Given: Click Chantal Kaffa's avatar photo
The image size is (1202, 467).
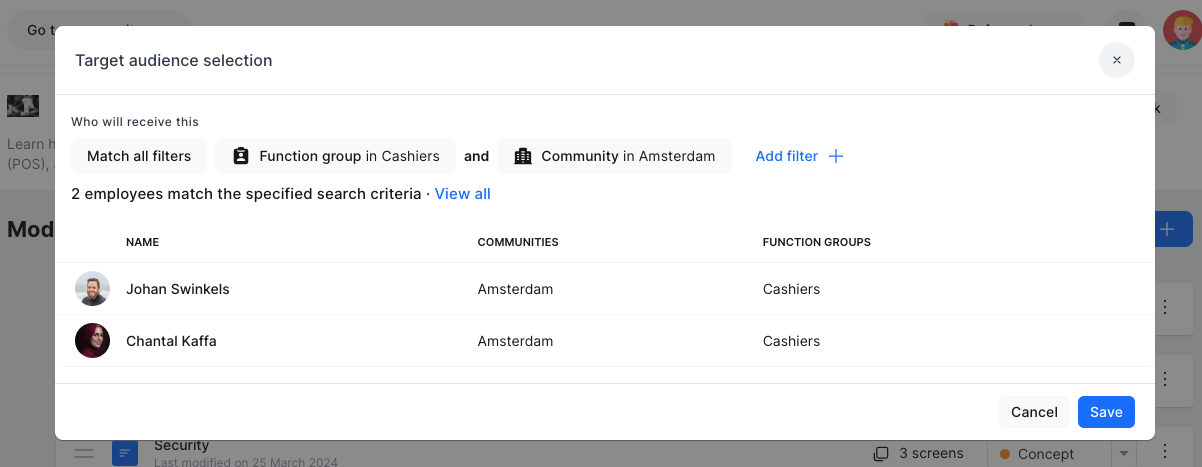Looking at the screenshot, I should [x=92, y=341].
